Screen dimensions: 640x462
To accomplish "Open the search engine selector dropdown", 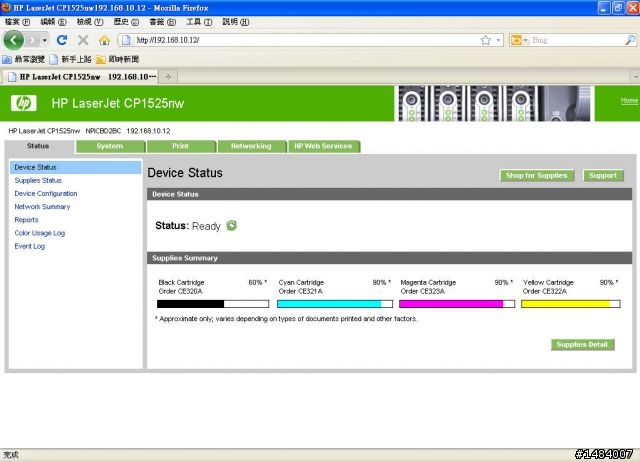I will 519,40.
